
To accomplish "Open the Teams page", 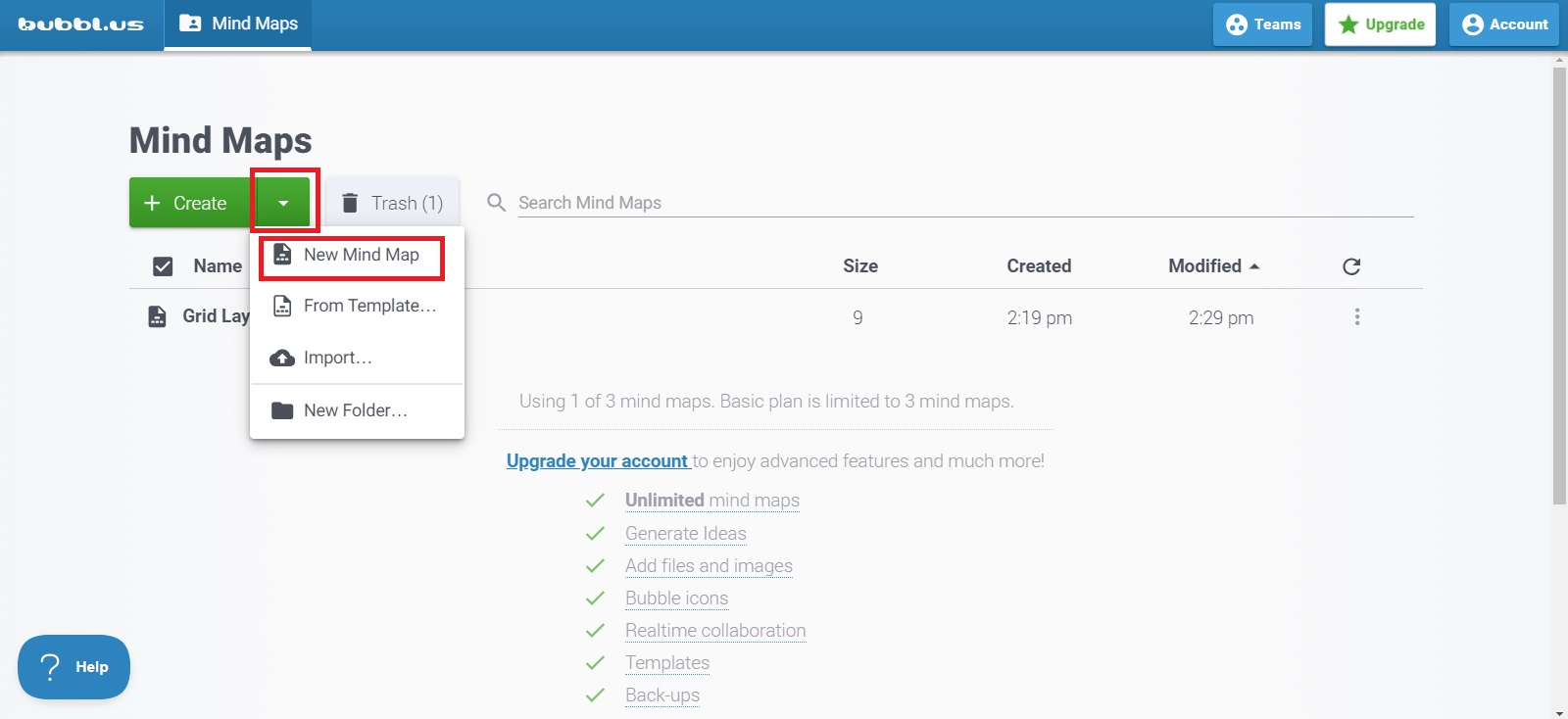I will pyautogui.click(x=1263, y=24).
